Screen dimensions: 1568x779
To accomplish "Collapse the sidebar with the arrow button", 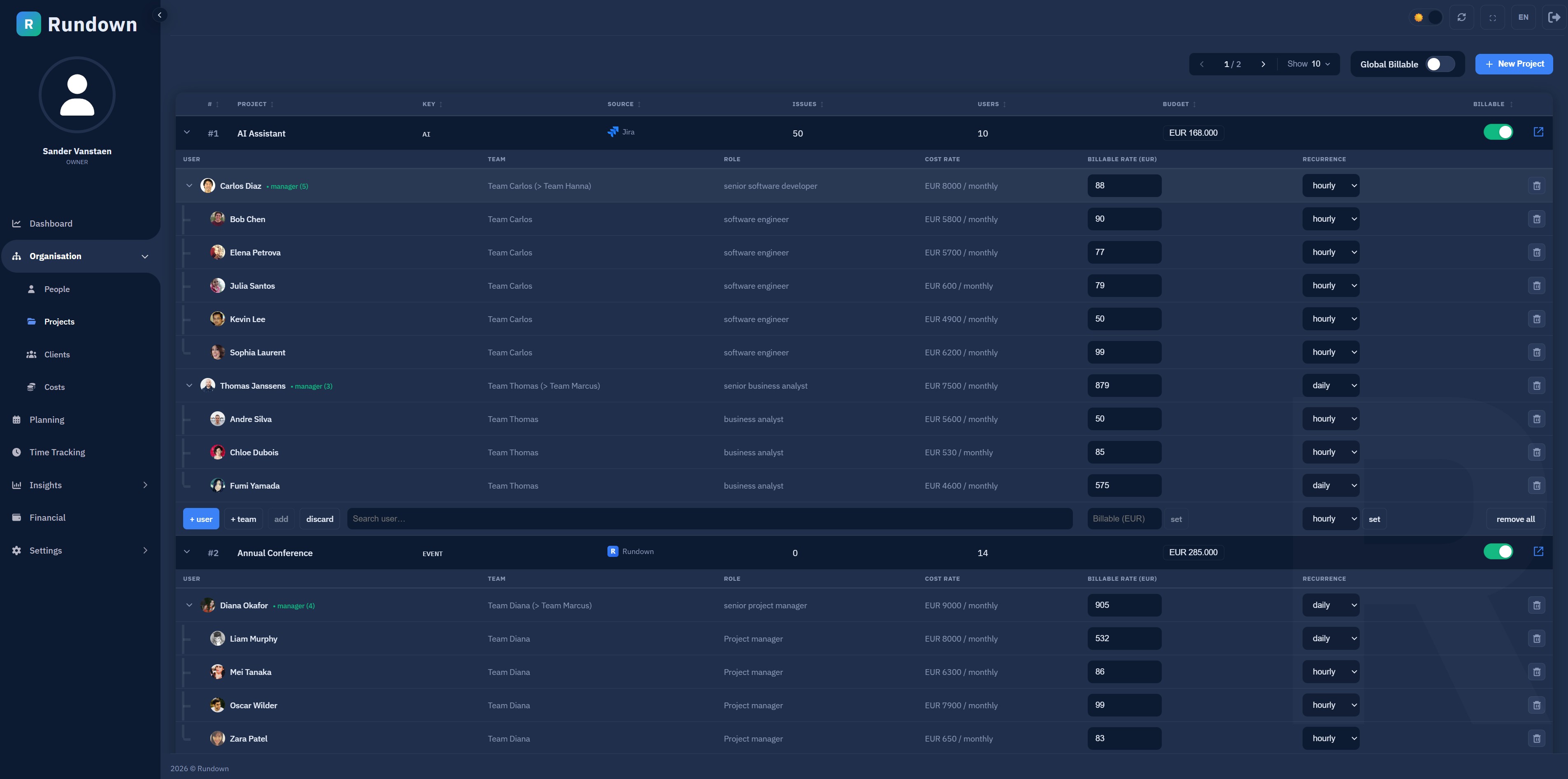I will point(160,15).
